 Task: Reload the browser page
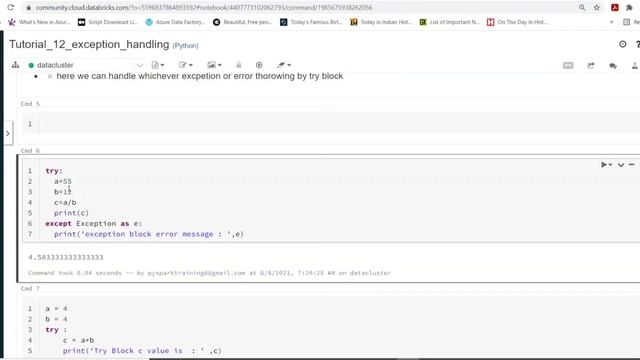11,7
